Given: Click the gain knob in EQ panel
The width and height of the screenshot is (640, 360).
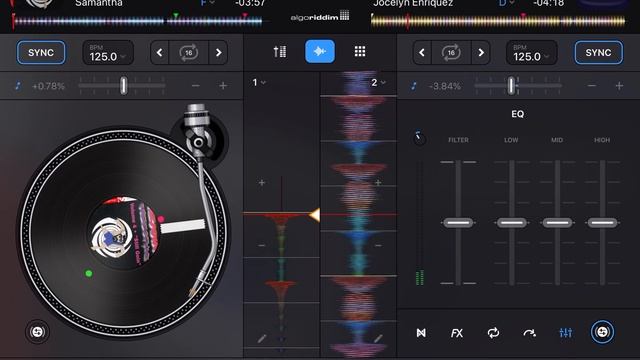Looking at the screenshot, I should coord(419,139).
